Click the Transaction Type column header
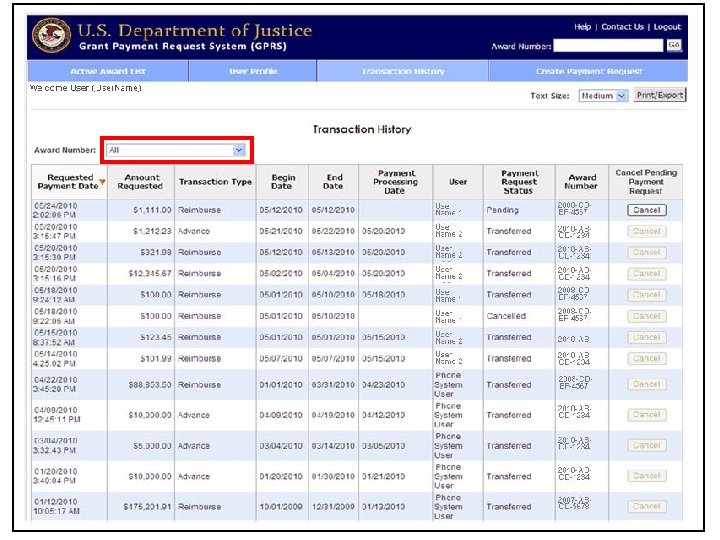Viewport: 720px width, 540px height. (215, 182)
